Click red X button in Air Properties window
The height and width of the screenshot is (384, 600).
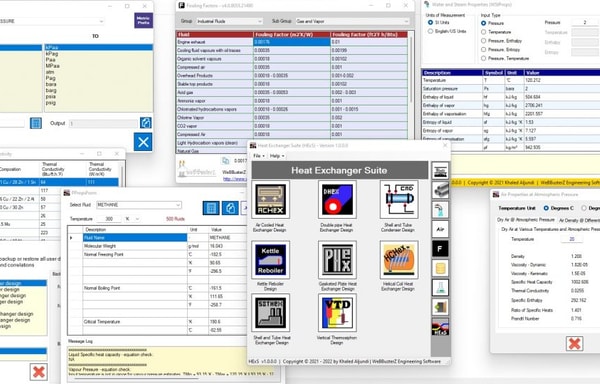click(574, 343)
